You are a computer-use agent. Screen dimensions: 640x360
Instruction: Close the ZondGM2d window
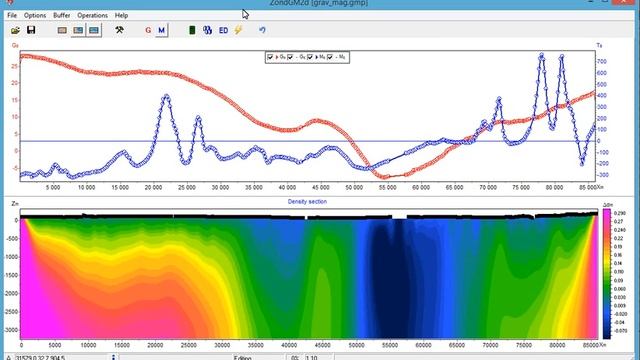624,2
